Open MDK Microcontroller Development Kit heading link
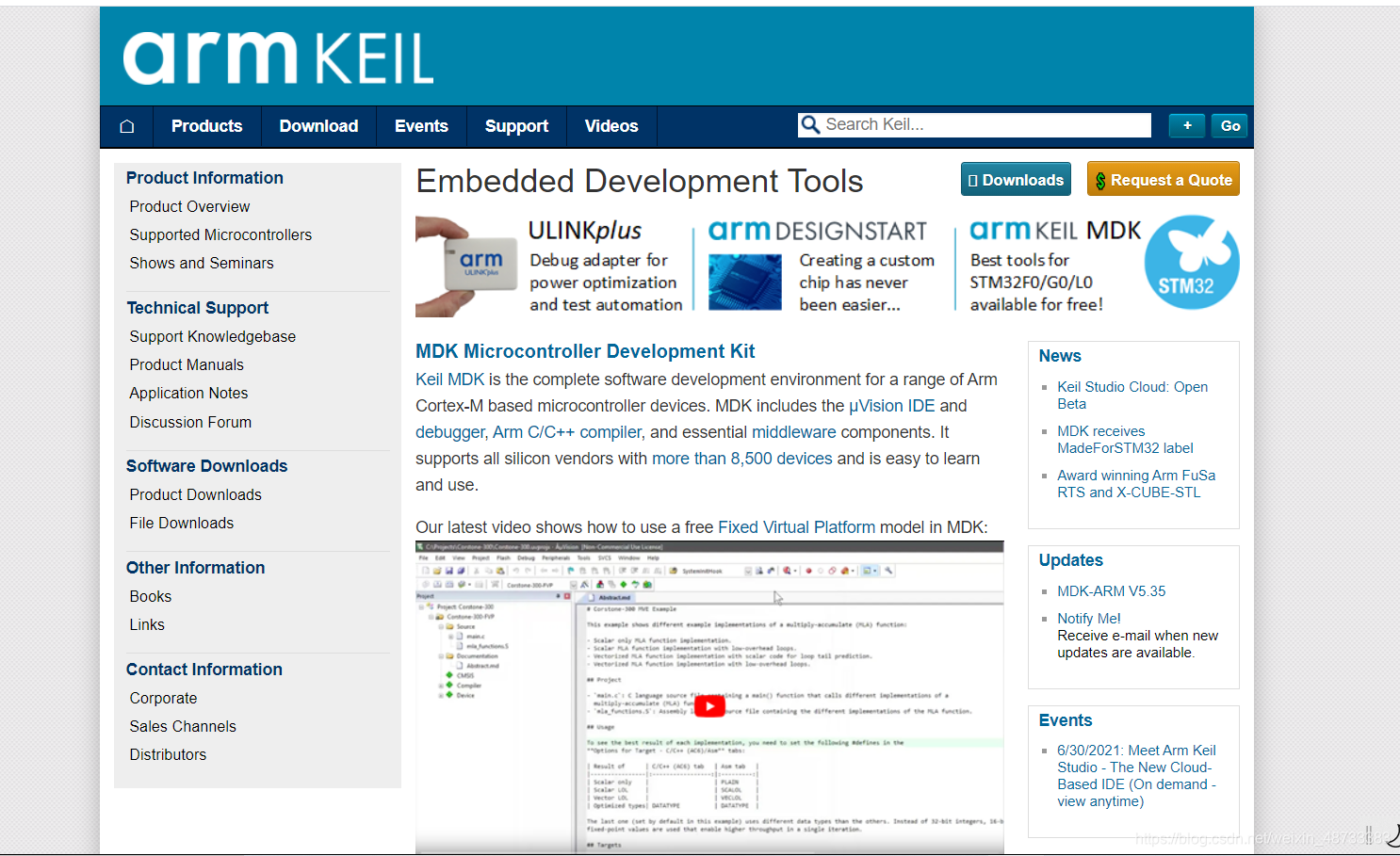 click(x=585, y=351)
